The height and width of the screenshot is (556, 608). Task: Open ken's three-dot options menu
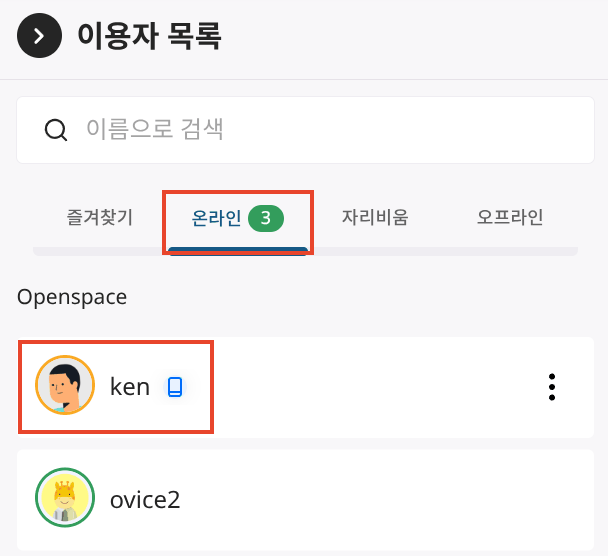pos(552,387)
